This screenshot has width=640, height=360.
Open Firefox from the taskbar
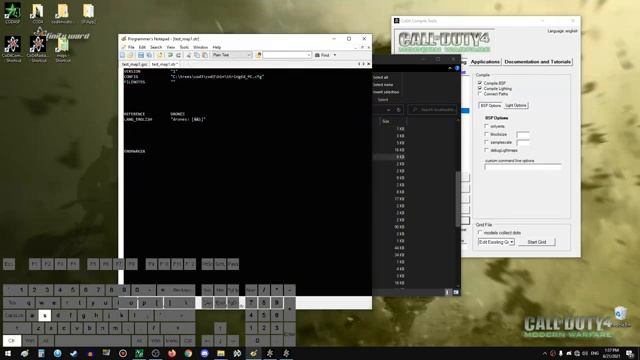point(172,353)
